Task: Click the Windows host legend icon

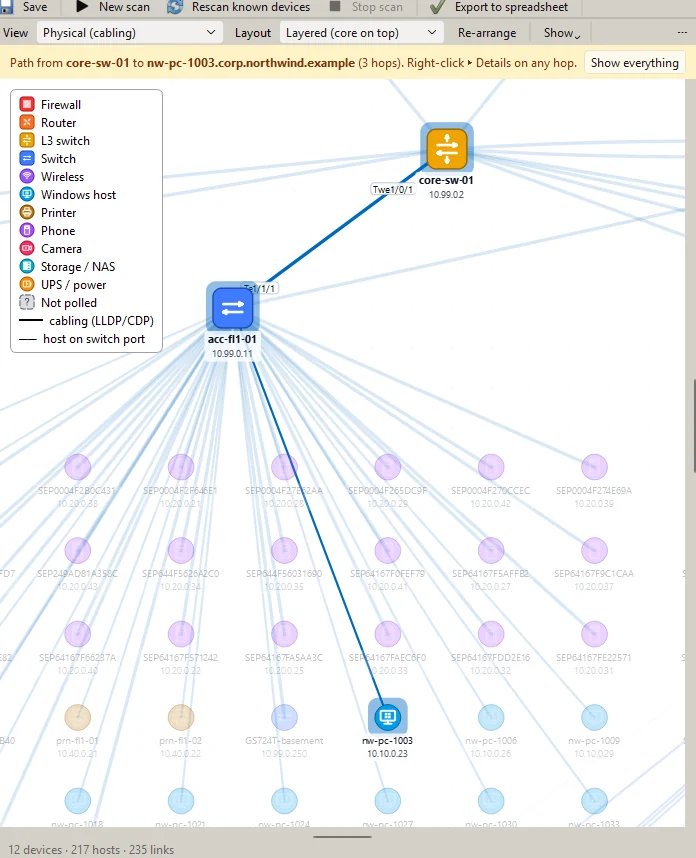Action: coord(27,194)
